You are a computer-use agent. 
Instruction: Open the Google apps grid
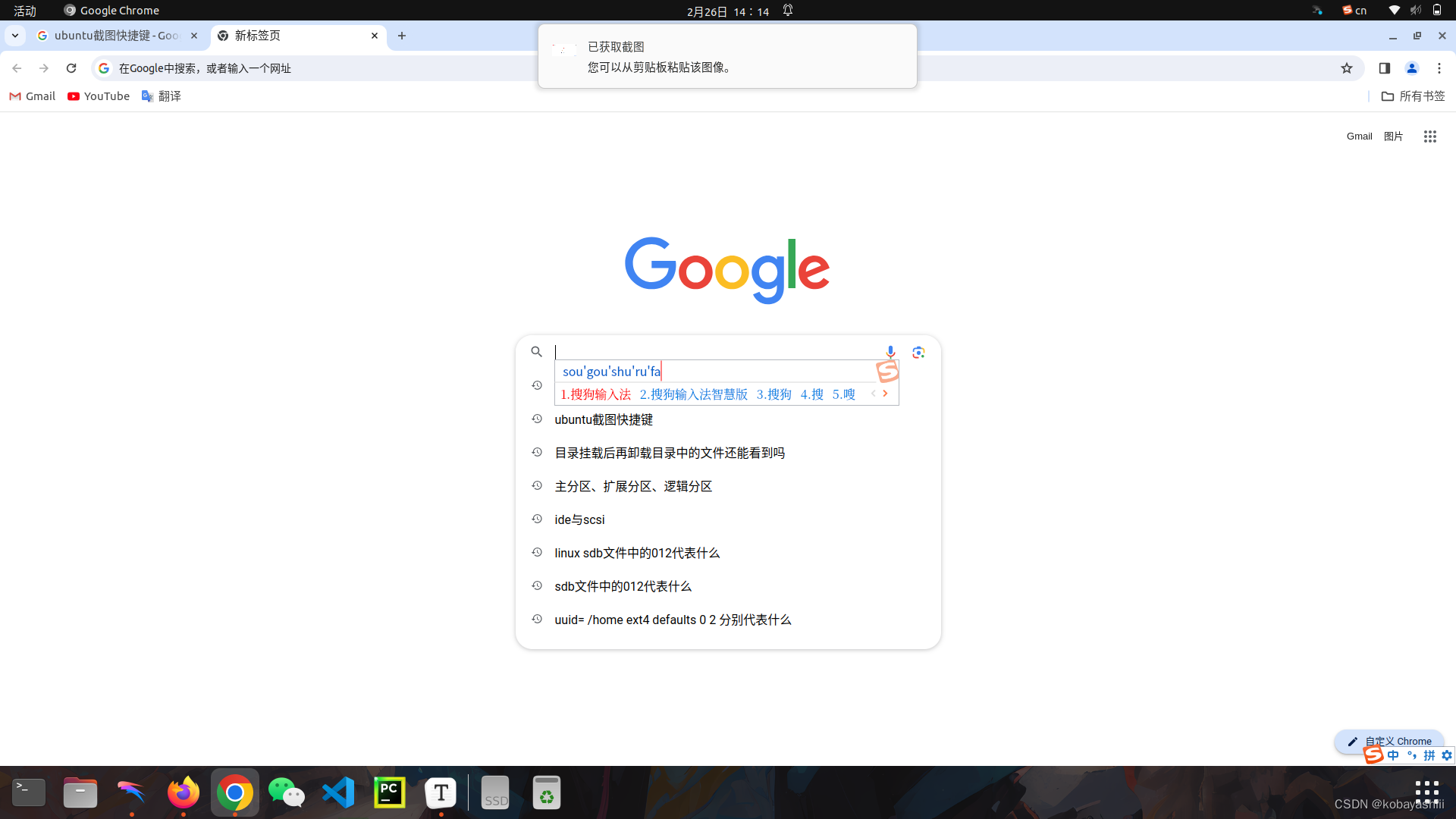point(1429,136)
